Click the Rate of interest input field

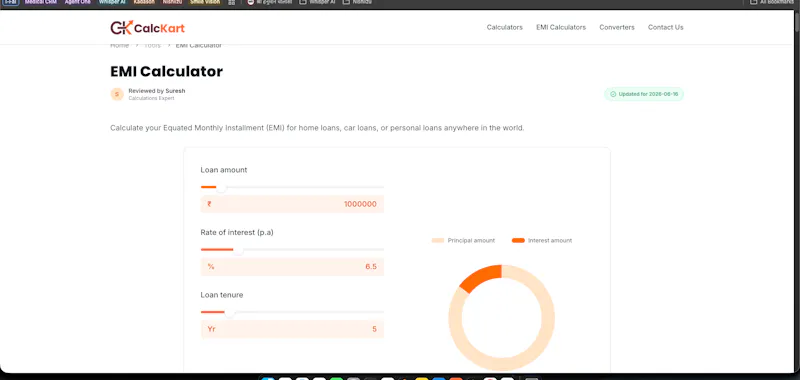pyautogui.click(x=292, y=267)
